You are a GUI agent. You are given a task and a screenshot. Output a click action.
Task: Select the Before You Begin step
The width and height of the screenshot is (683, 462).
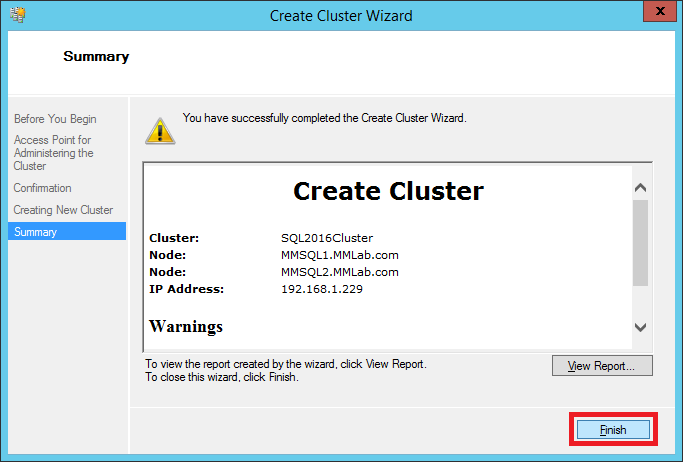point(55,119)
